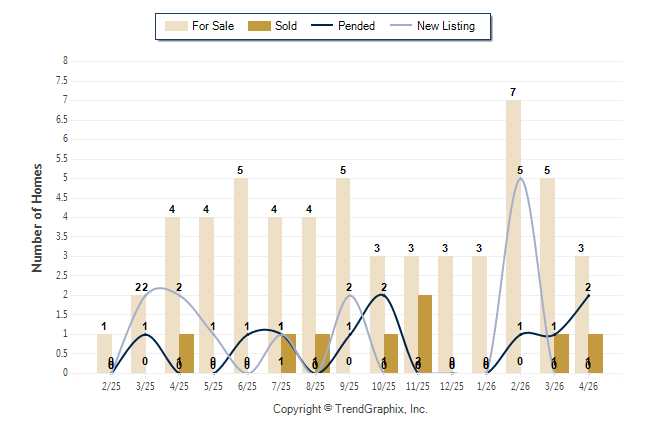This screenshot has height=434, width=646.
Task: Click the Pended line peak at 10/25
Action: (383, 295)
